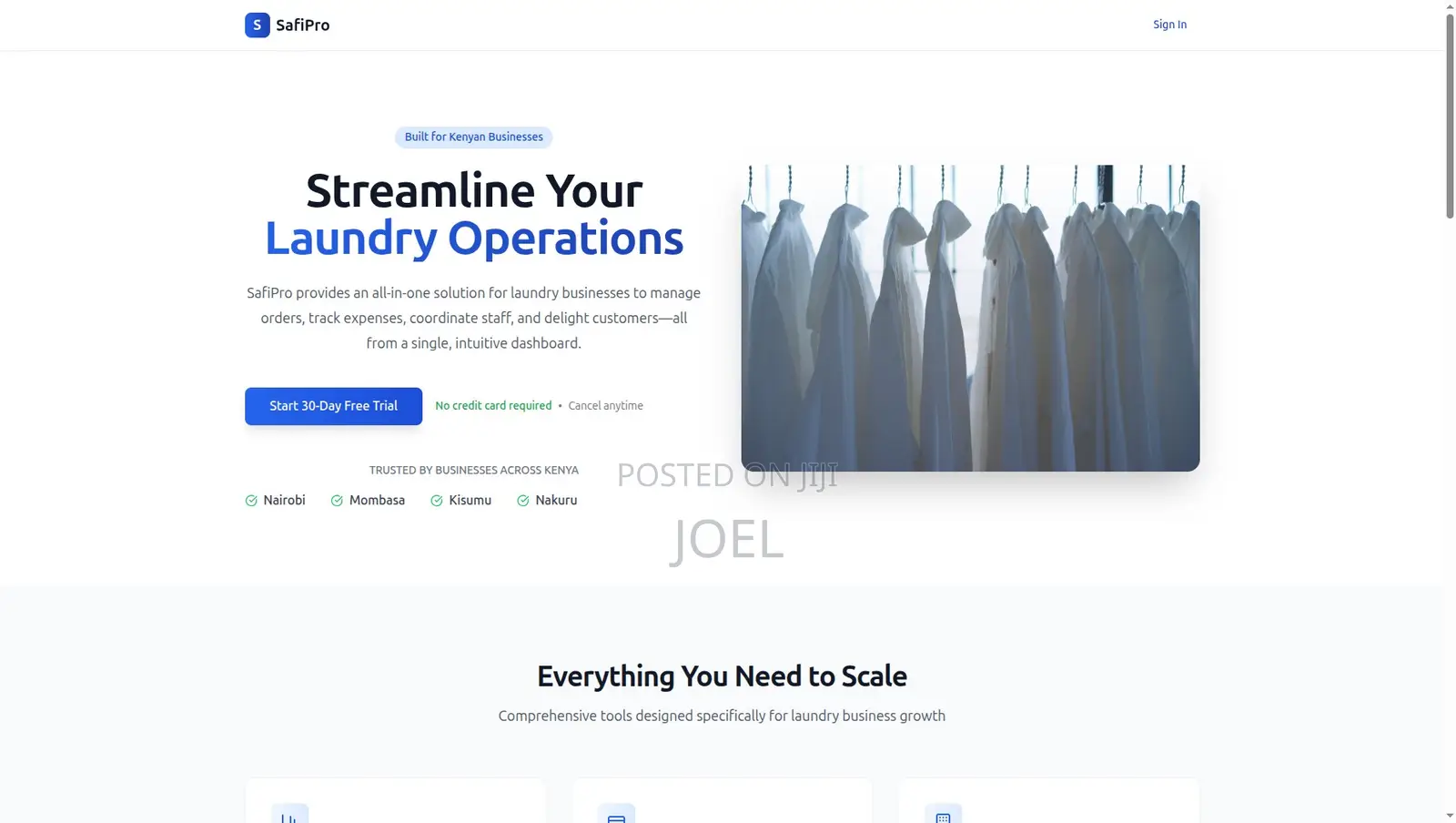Click the Nairobi city label

[284, 500]
